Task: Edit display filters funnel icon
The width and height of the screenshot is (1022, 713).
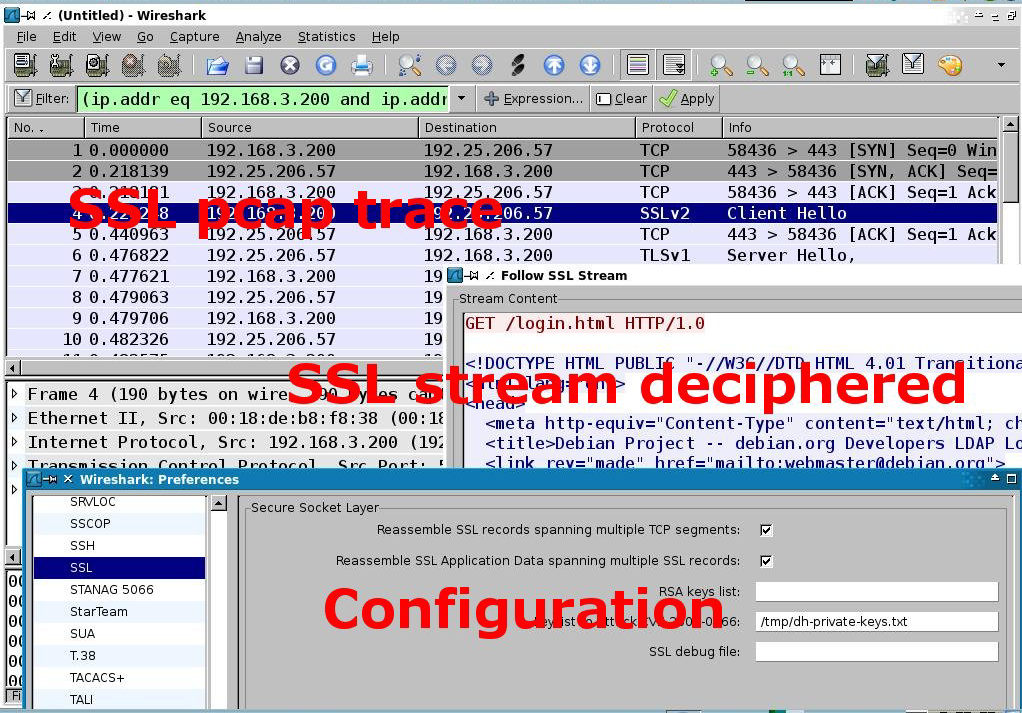Action: pos(913,64)
